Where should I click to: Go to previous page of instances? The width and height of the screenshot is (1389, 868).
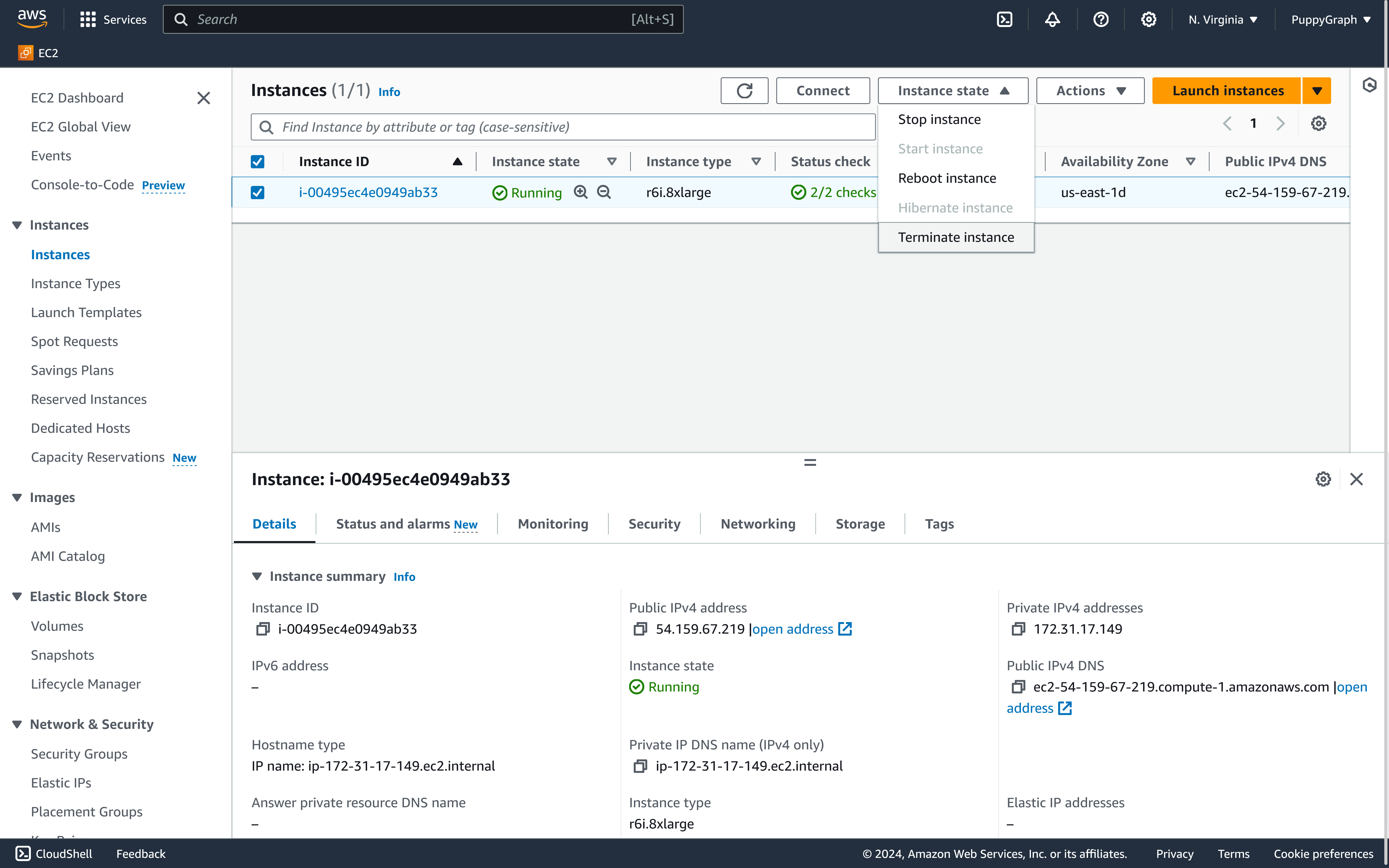click(1227, 123)
